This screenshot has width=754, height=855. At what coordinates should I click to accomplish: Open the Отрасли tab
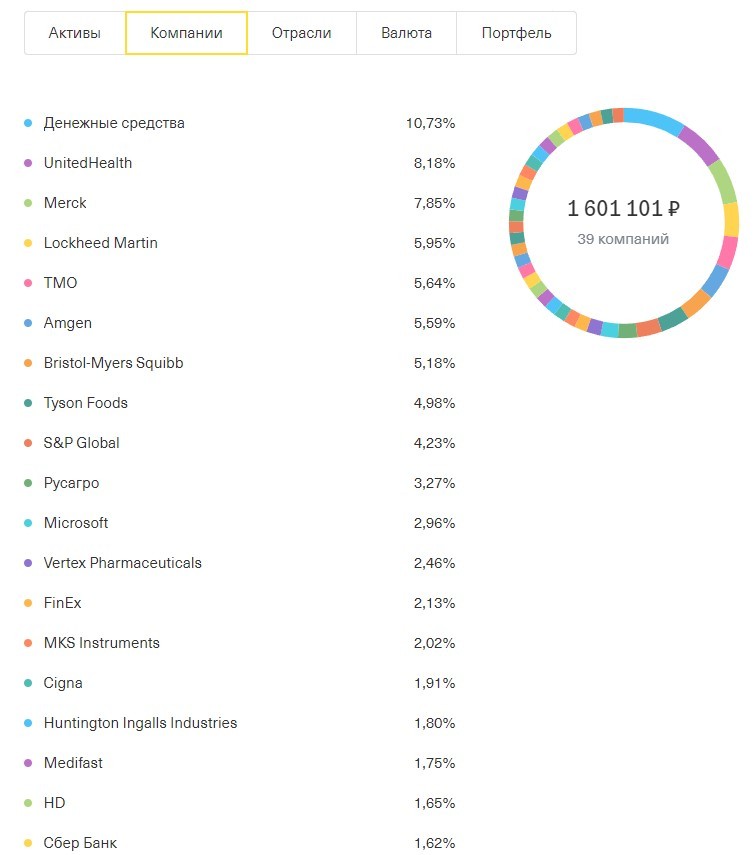pos(301,33)
